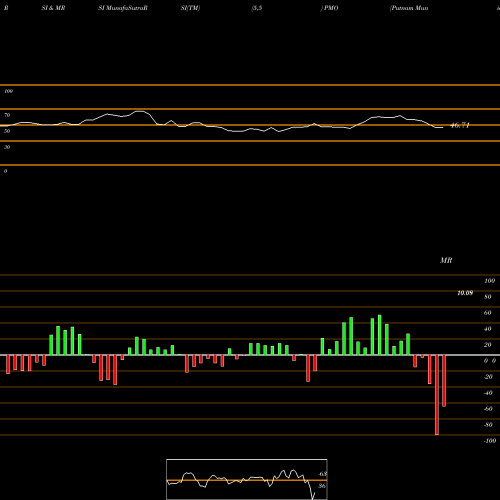
Task: Click the -80 label on MR axis
Action: [x=488, y=425]
